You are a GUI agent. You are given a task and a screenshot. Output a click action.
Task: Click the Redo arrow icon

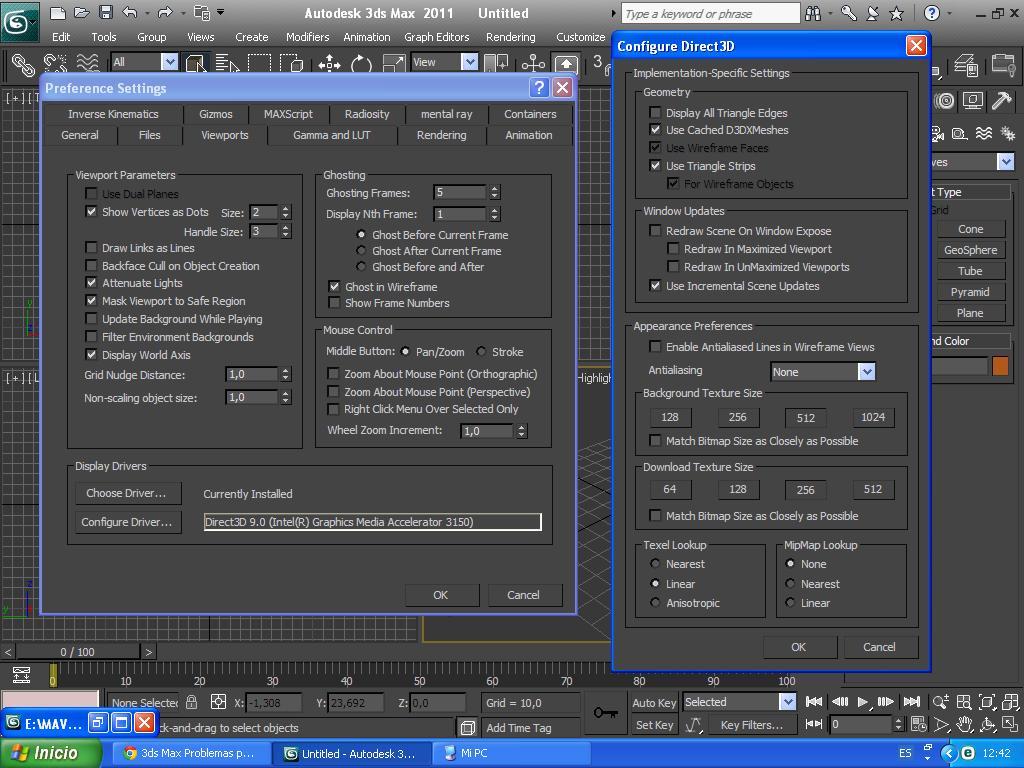tap(165, 12)
